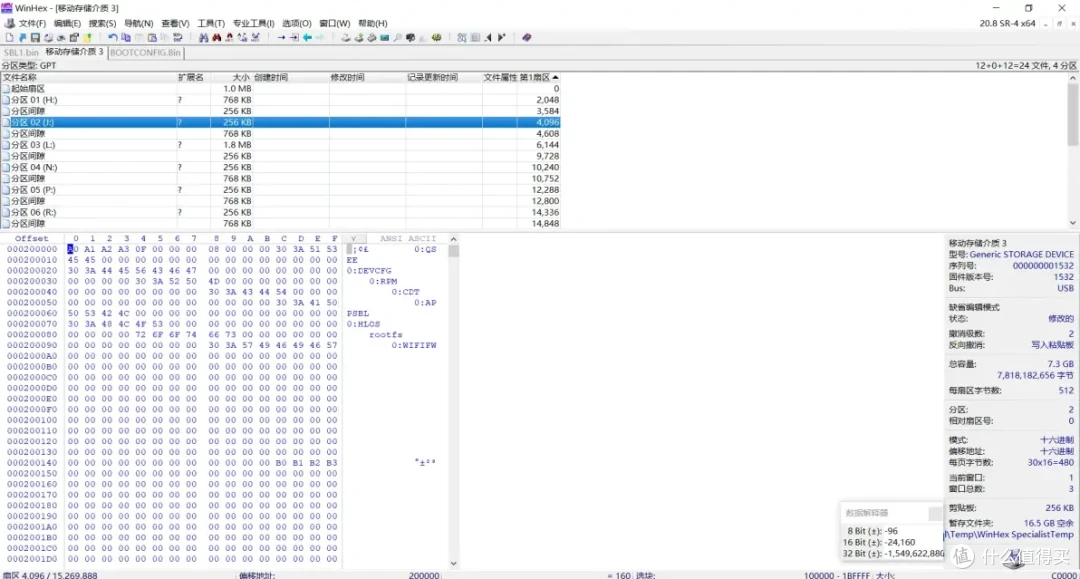
Task: Click the partition list vertical scrollbar
Action: [x=1074, y=150]
